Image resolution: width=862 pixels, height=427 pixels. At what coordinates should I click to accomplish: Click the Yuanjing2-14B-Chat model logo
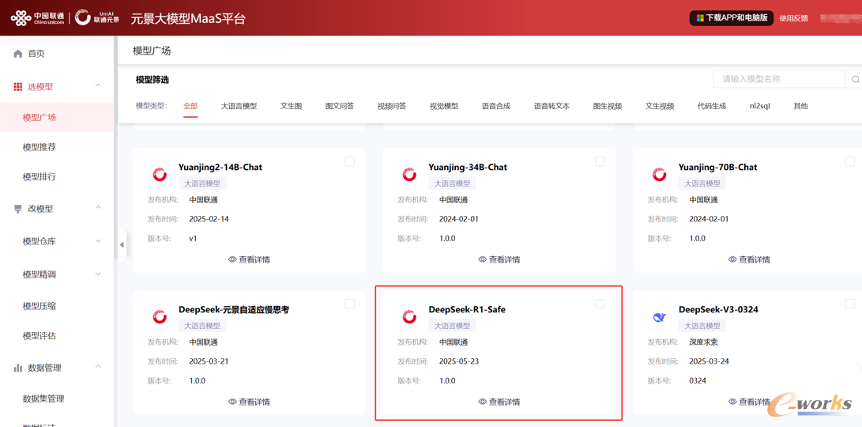pyautogui.click(x=160, y=175)
